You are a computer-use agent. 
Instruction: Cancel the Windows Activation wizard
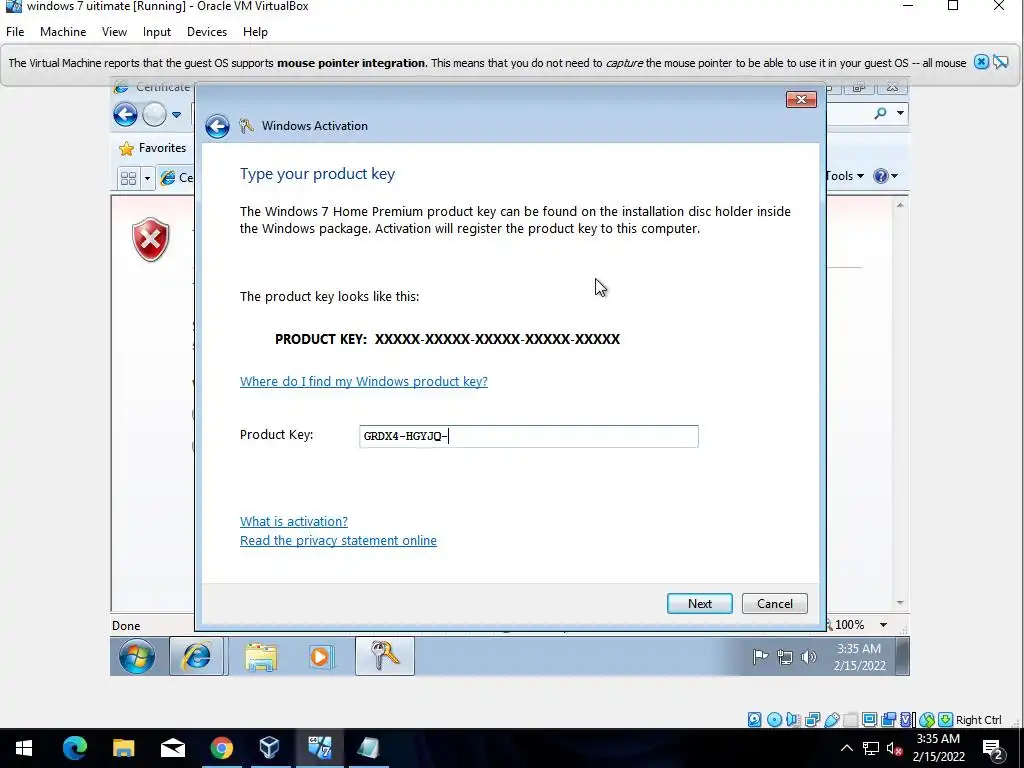(x=775, y=603)
